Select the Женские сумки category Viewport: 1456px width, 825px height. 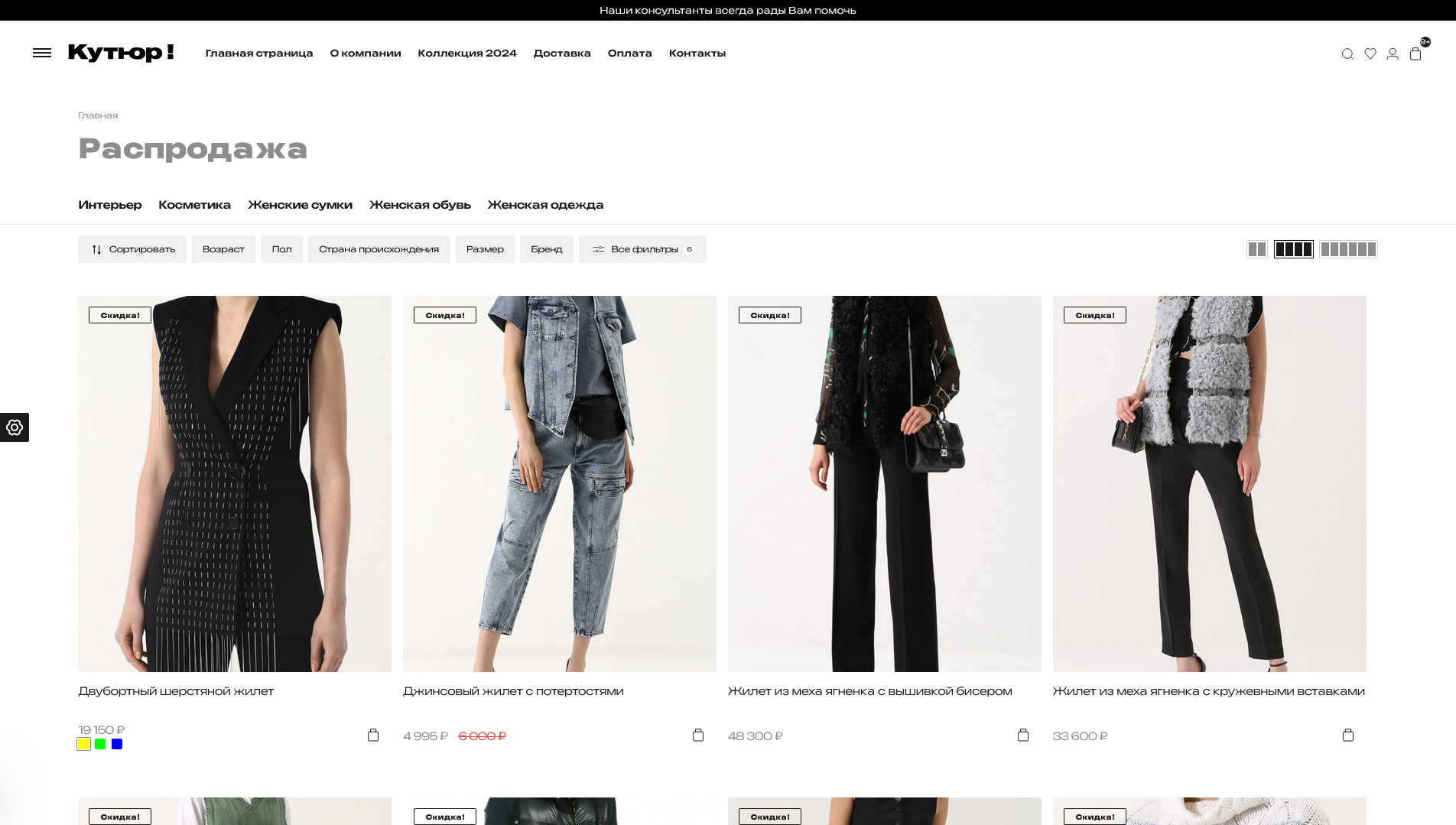(x=300, y=205)
